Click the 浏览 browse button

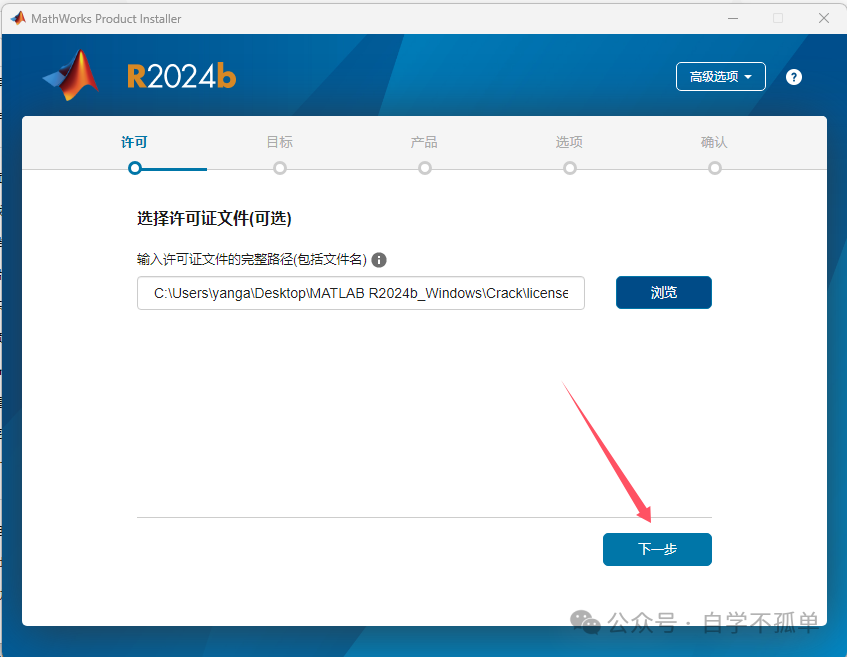664,292
